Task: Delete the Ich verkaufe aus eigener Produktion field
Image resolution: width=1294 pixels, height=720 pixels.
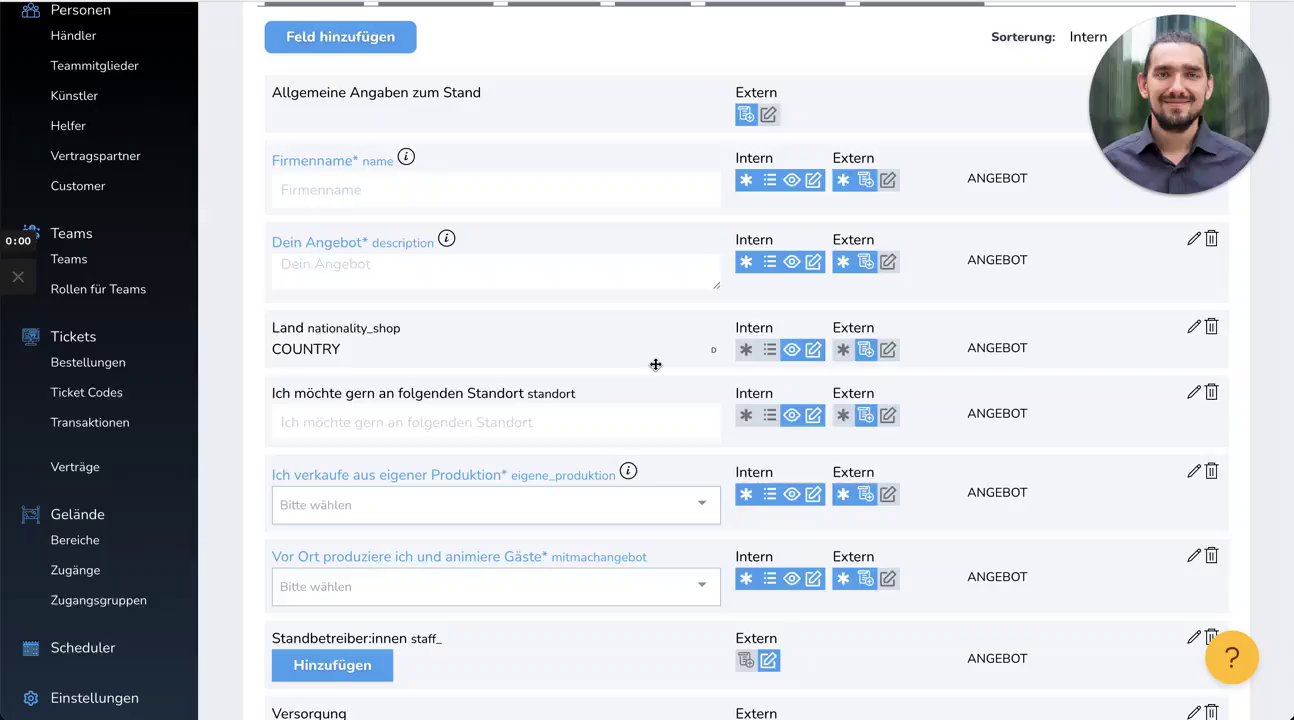Action: click(1211, 471)
